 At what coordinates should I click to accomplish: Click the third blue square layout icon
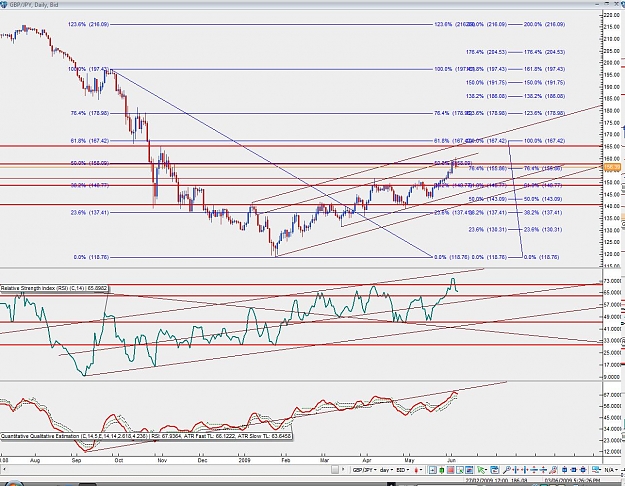tap(583, 470)
